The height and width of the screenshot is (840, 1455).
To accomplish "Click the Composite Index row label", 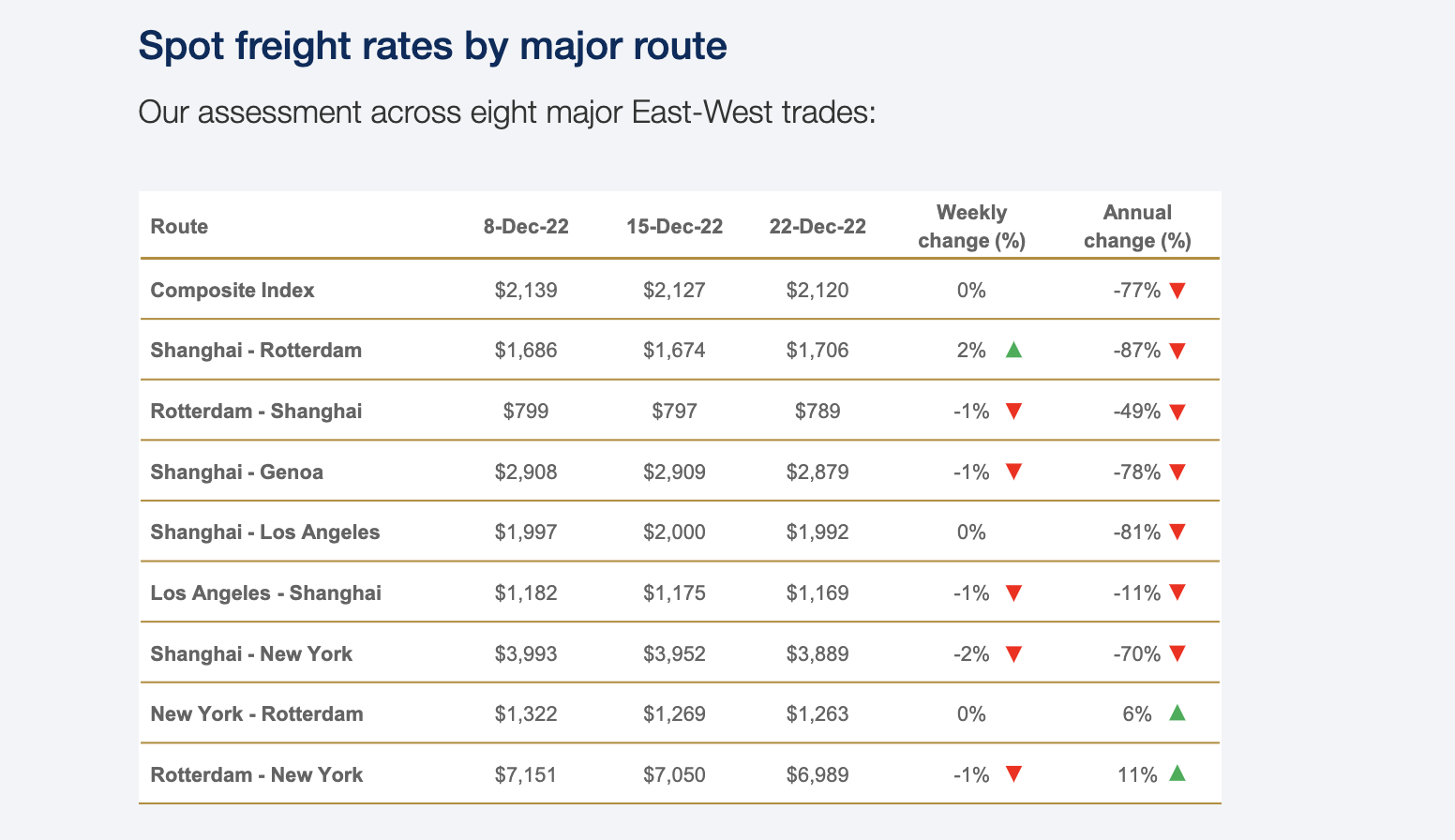I will coord(232,291).
